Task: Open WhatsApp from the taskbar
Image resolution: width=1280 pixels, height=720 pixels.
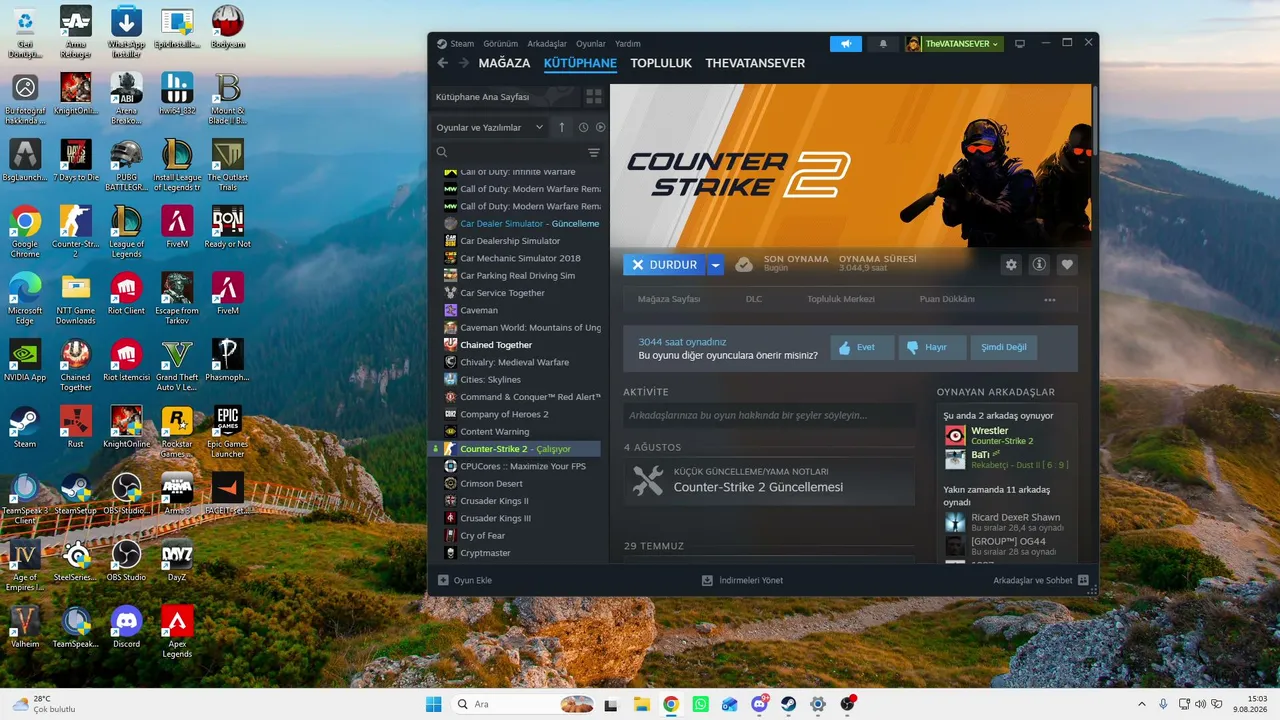Action: pos(700,704)
